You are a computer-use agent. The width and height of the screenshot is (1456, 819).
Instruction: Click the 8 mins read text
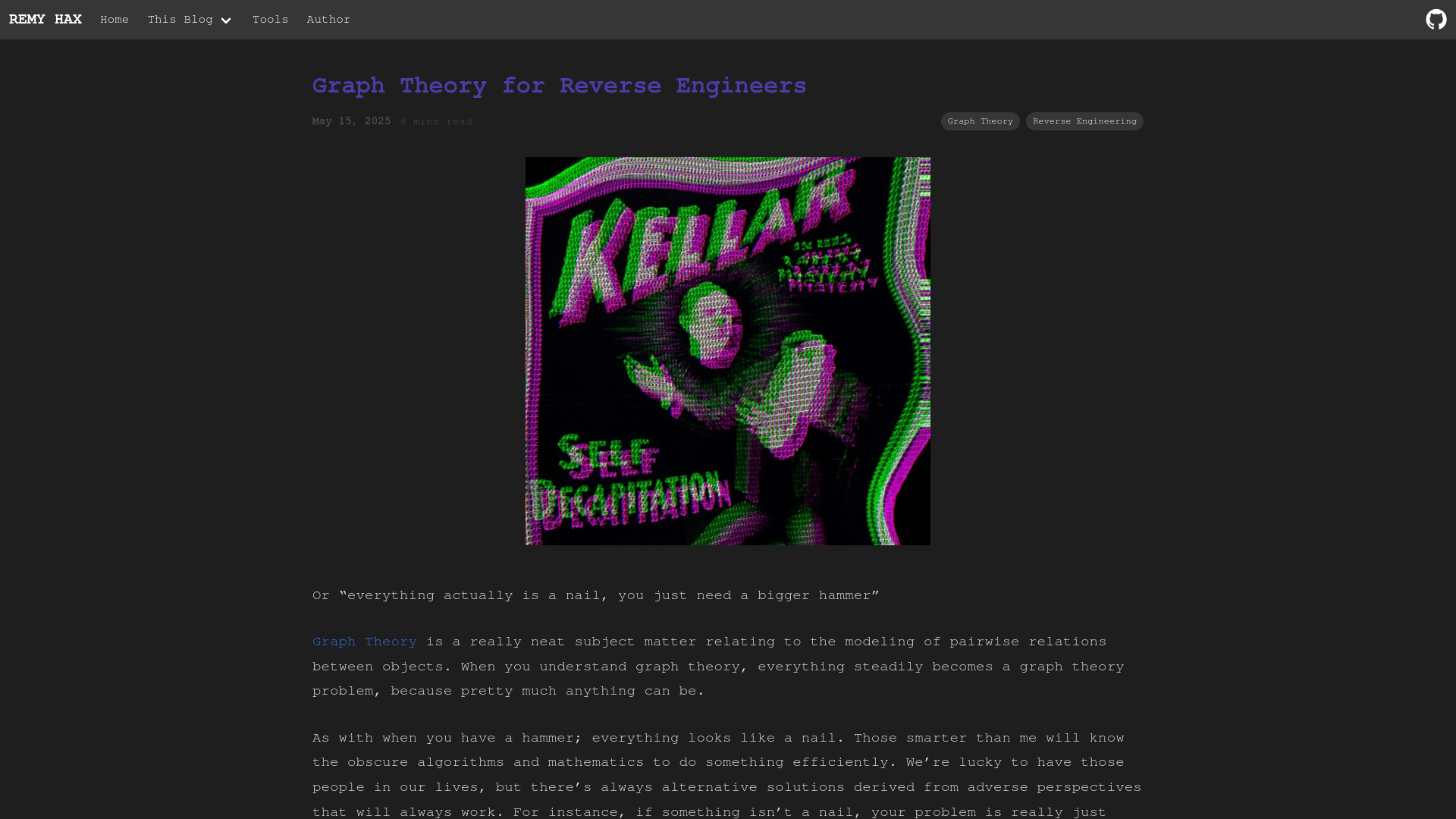pos(436,121)
